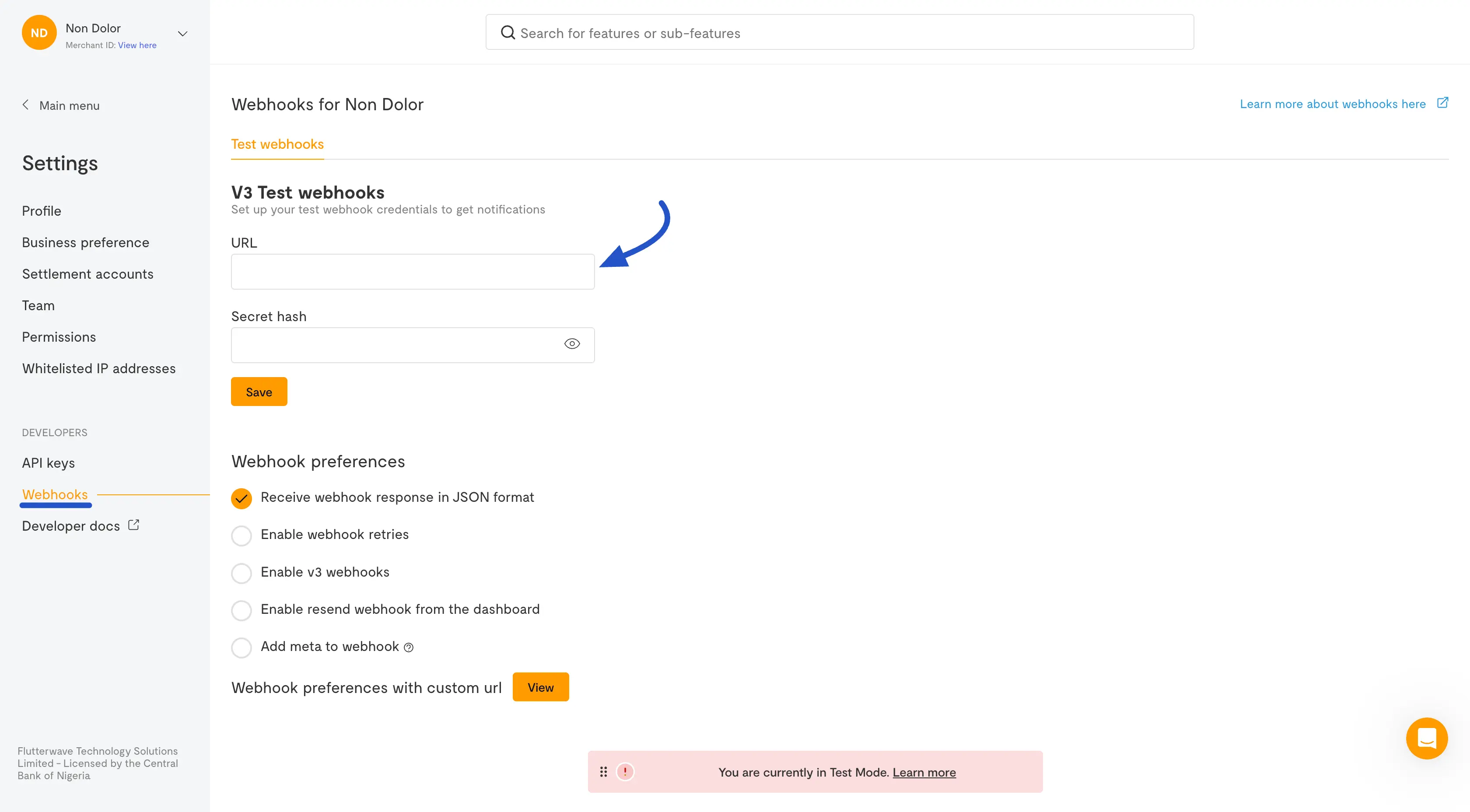Open API keys settings page
This screenshot has width=1470, height=812.
point(49,463)
